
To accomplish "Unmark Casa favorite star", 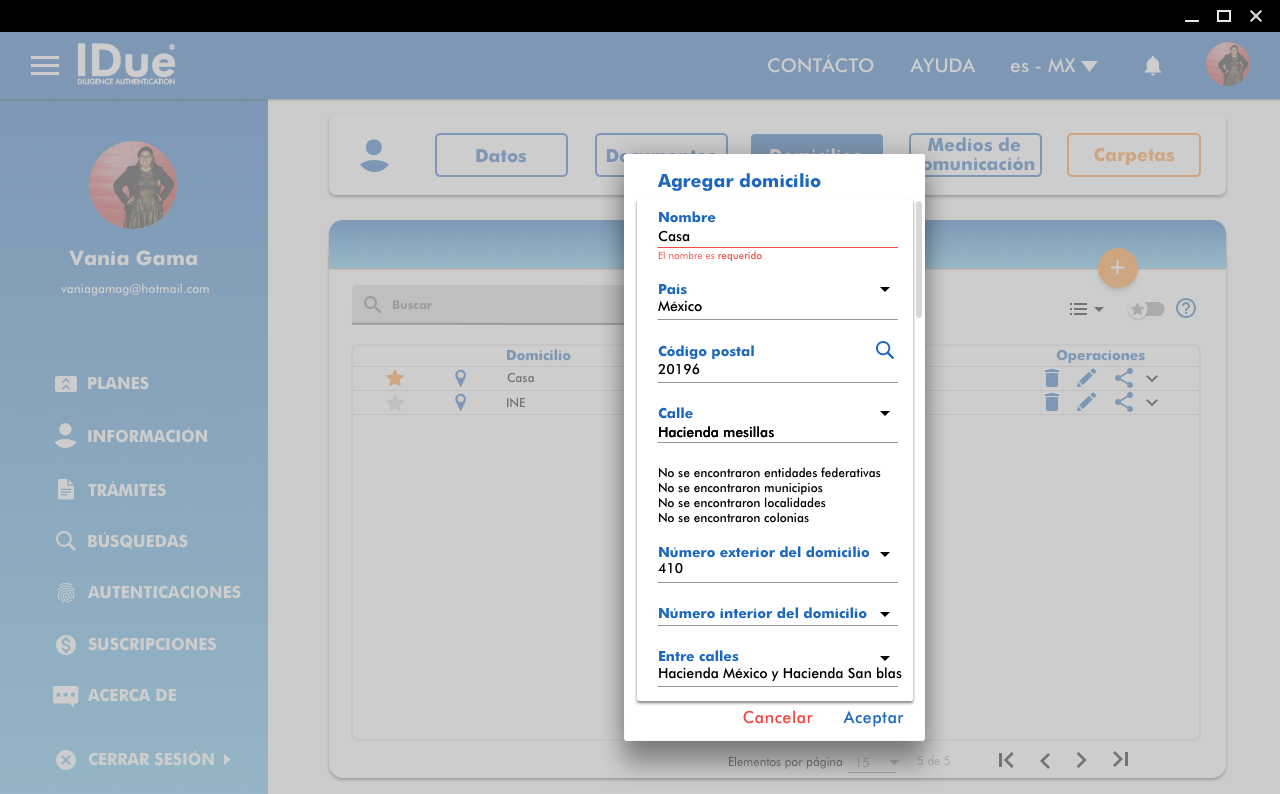I will [395, 378].
